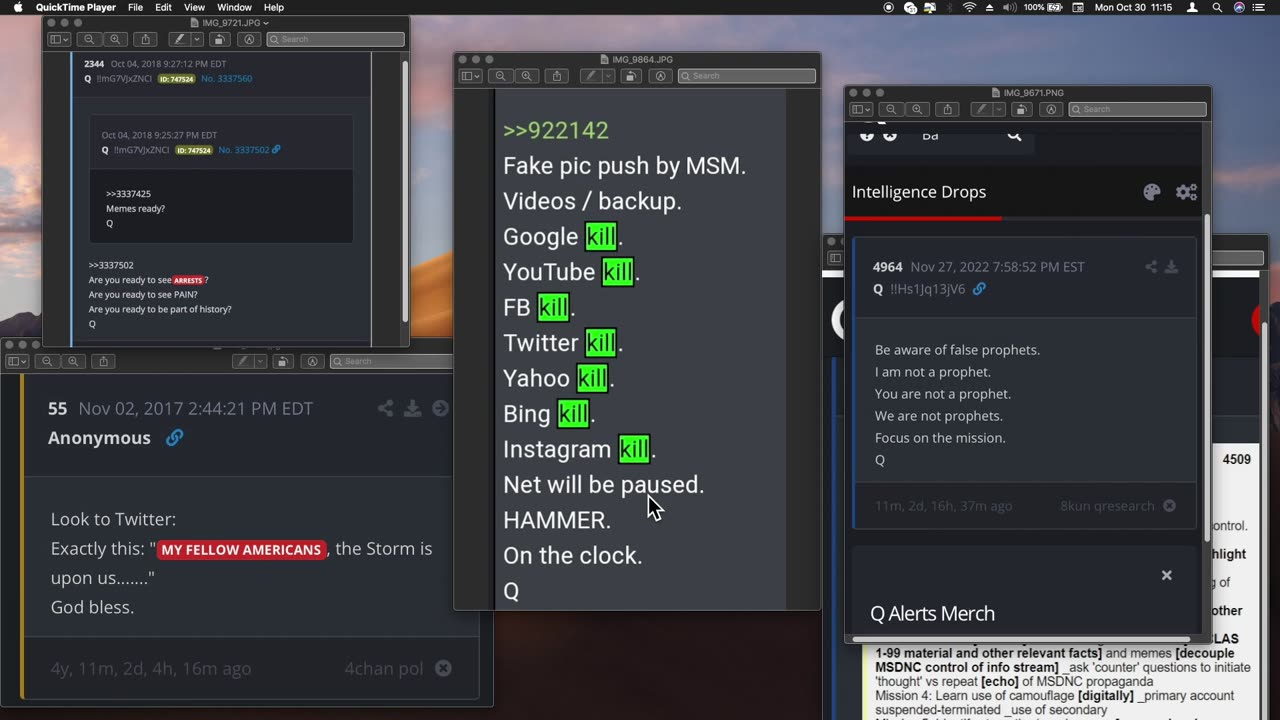The image size is (1280, 720).
Task: Zoom out in the IMG_9864.JPG window
Action: (x=501, y=76)
